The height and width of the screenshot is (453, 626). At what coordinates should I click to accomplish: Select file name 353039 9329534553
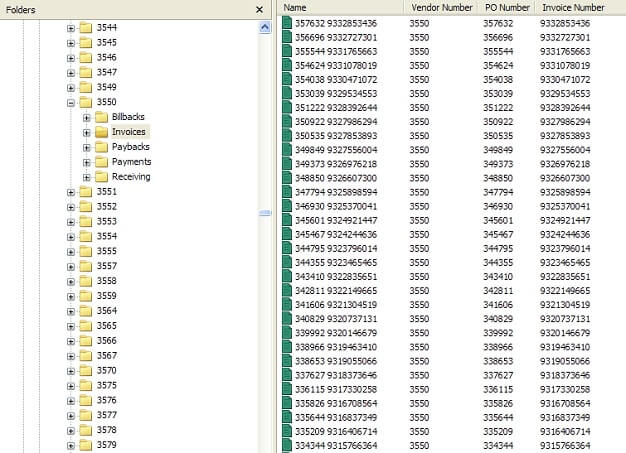tap(336, 93)
